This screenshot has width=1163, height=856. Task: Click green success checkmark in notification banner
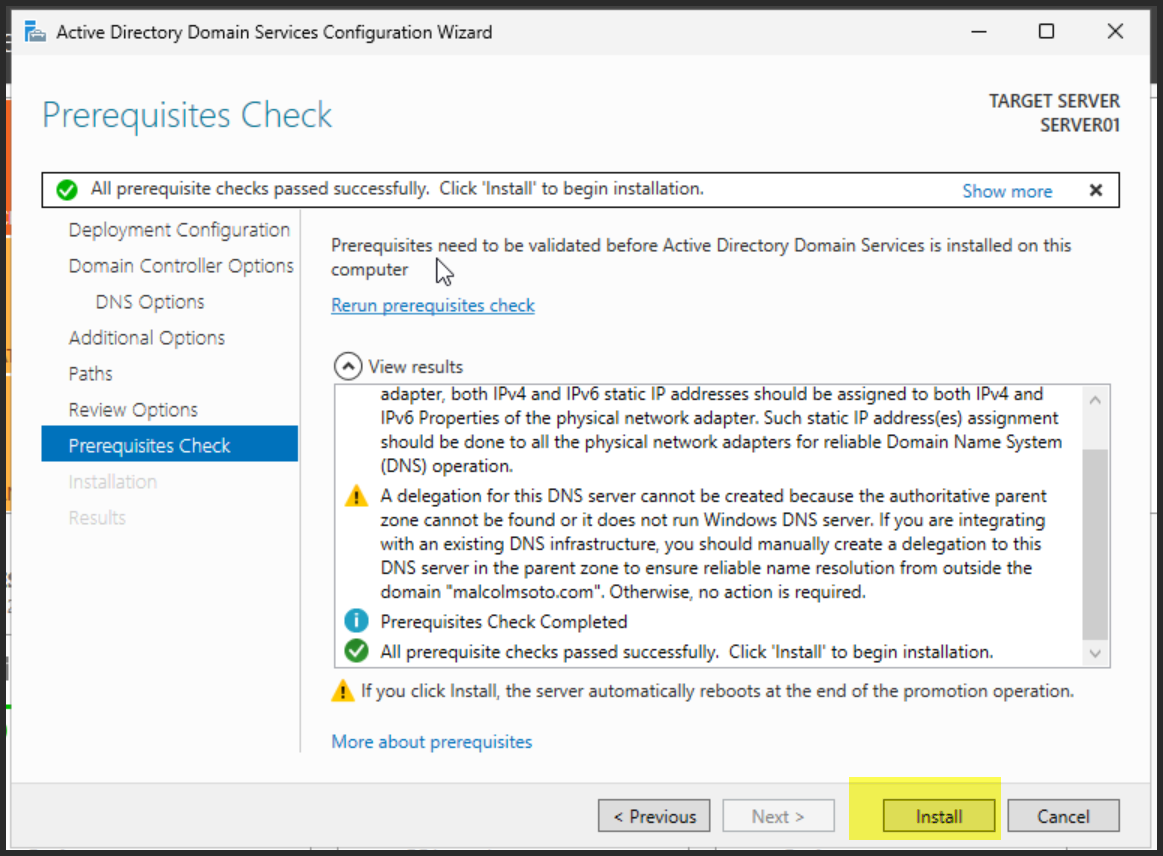[x=67, y=190]
